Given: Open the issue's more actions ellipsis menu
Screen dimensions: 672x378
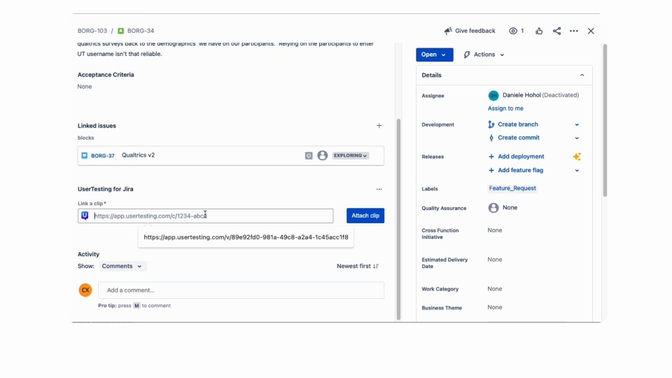Looking at the screenshot, I should point(574,31).
